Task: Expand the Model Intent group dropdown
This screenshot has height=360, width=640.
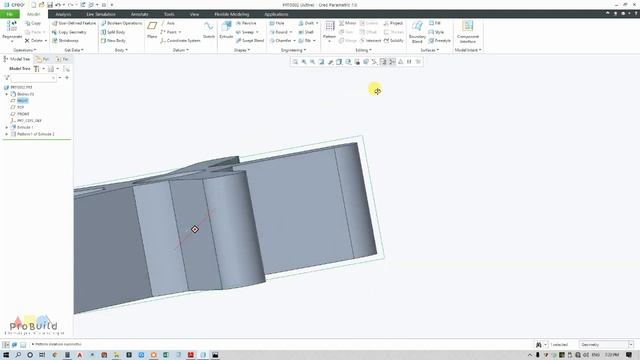Action: [468, 50]
